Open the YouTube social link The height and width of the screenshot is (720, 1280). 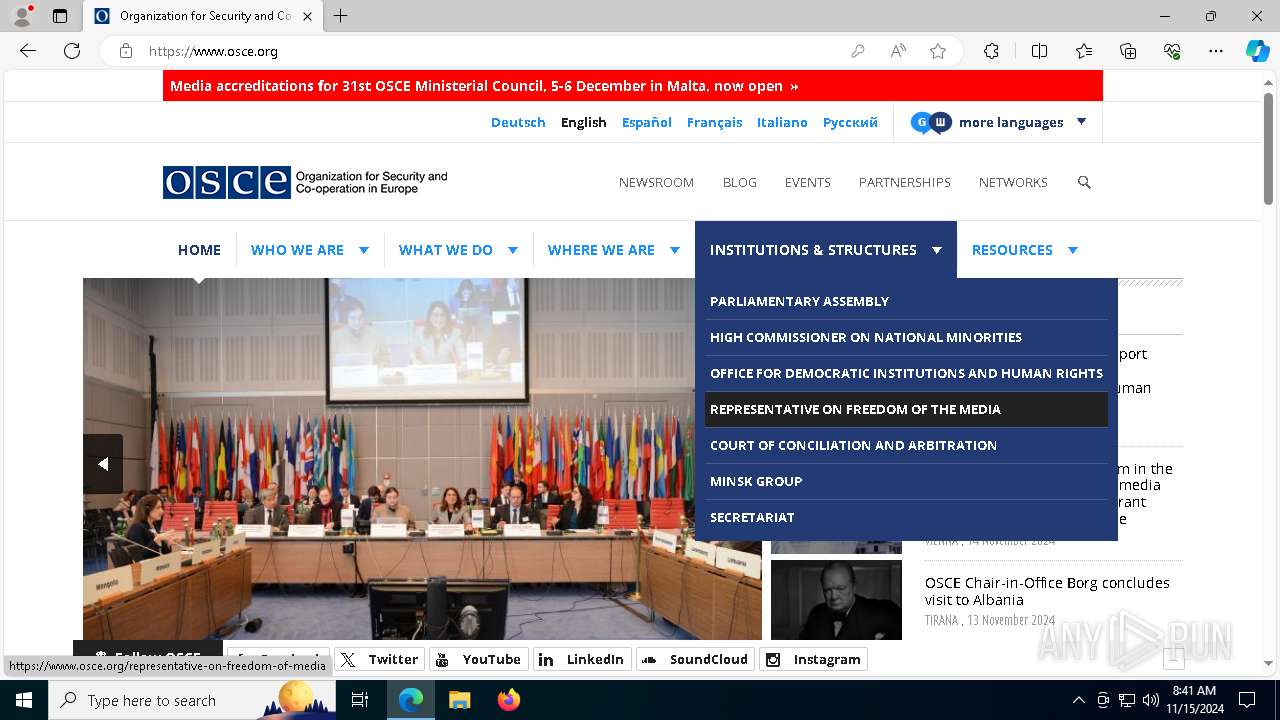coord(478,659)
